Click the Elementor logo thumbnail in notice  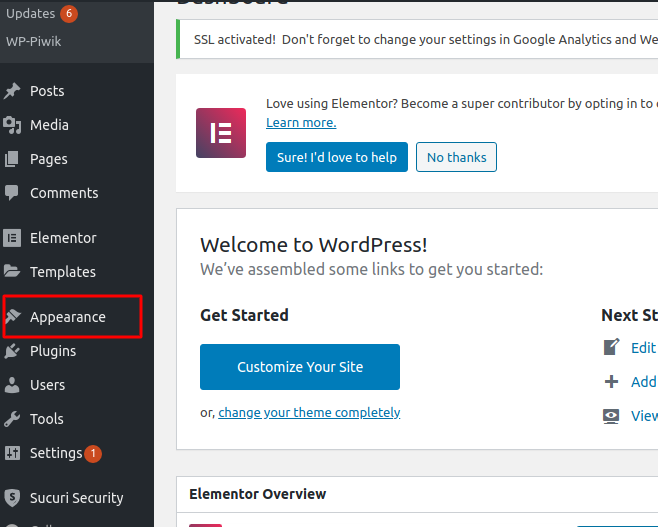click(x=221, y=133)
